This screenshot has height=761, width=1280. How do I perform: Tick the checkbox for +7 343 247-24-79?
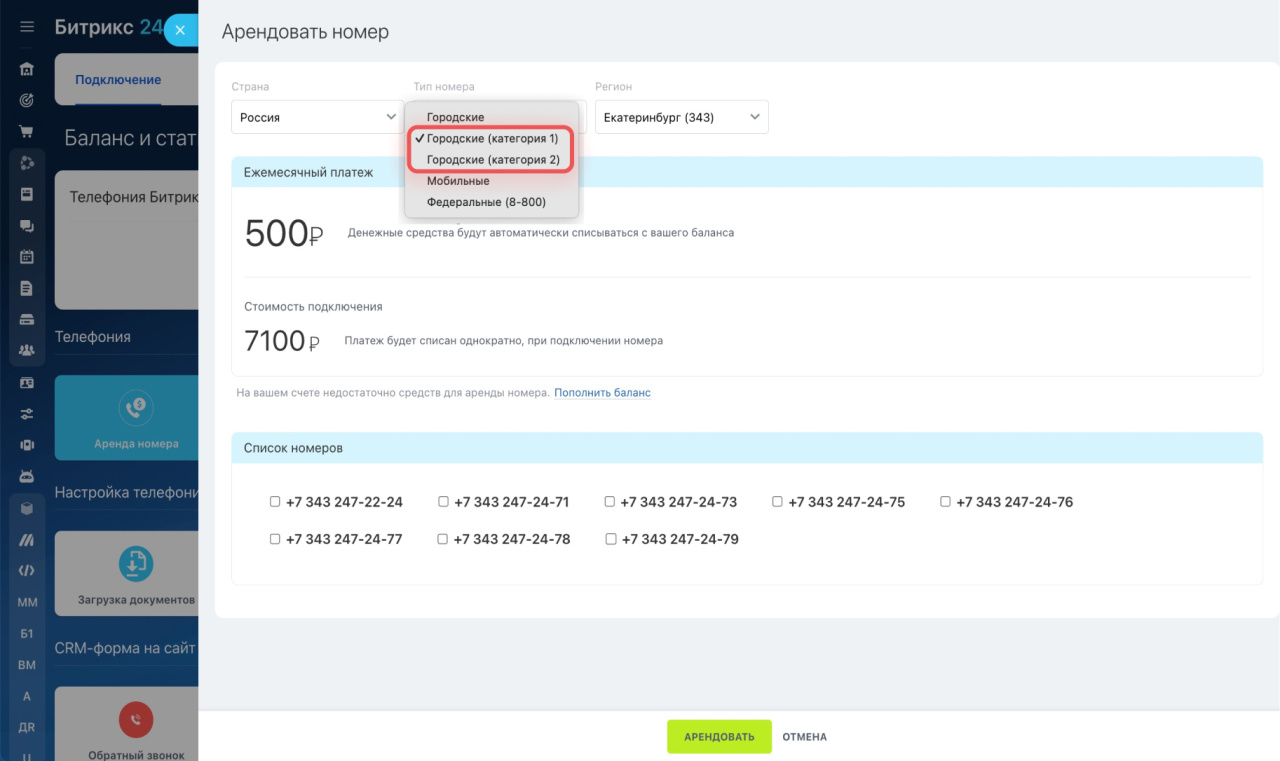click(x=610, y=539)
